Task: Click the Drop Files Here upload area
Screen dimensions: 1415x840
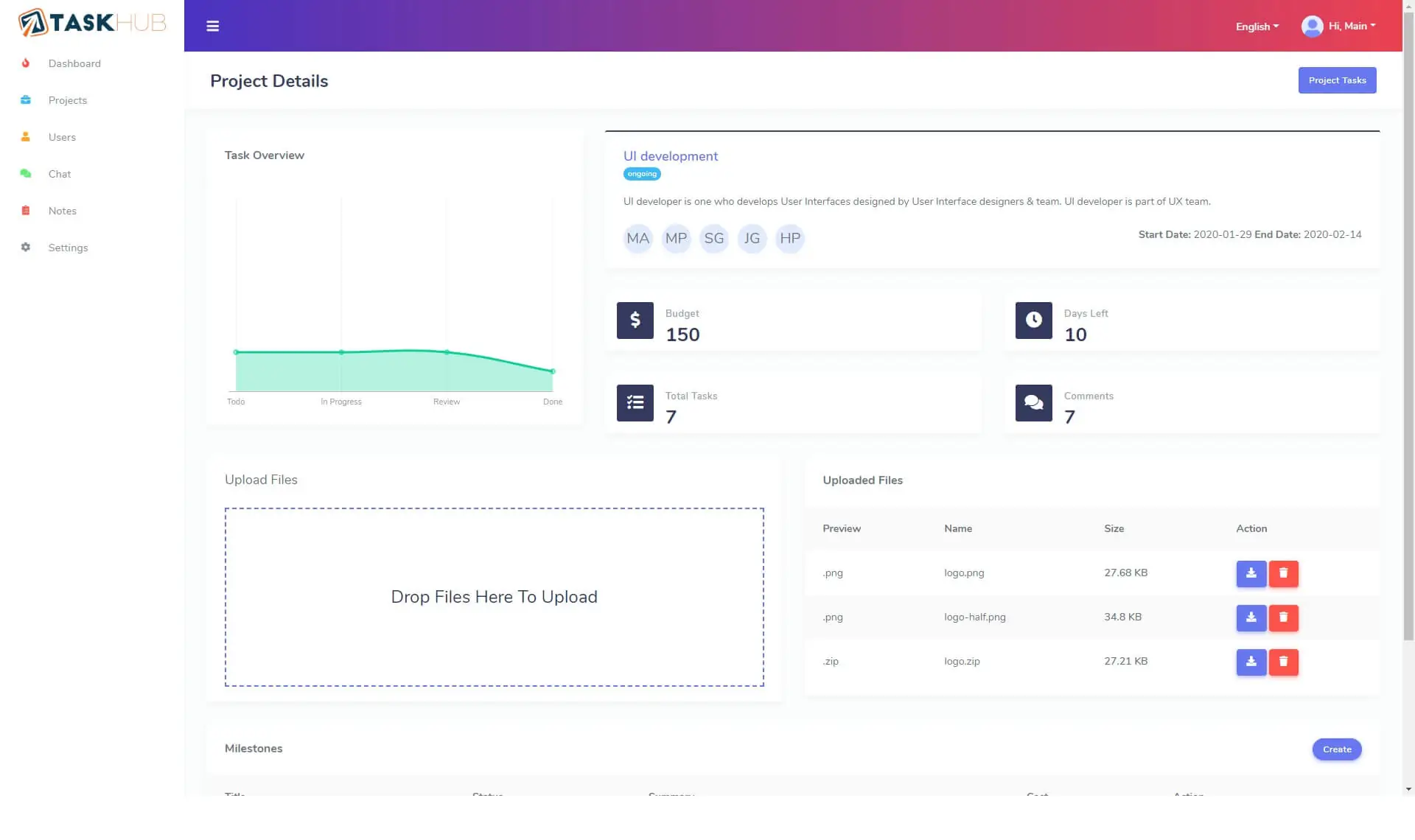Action: (494, 597)
